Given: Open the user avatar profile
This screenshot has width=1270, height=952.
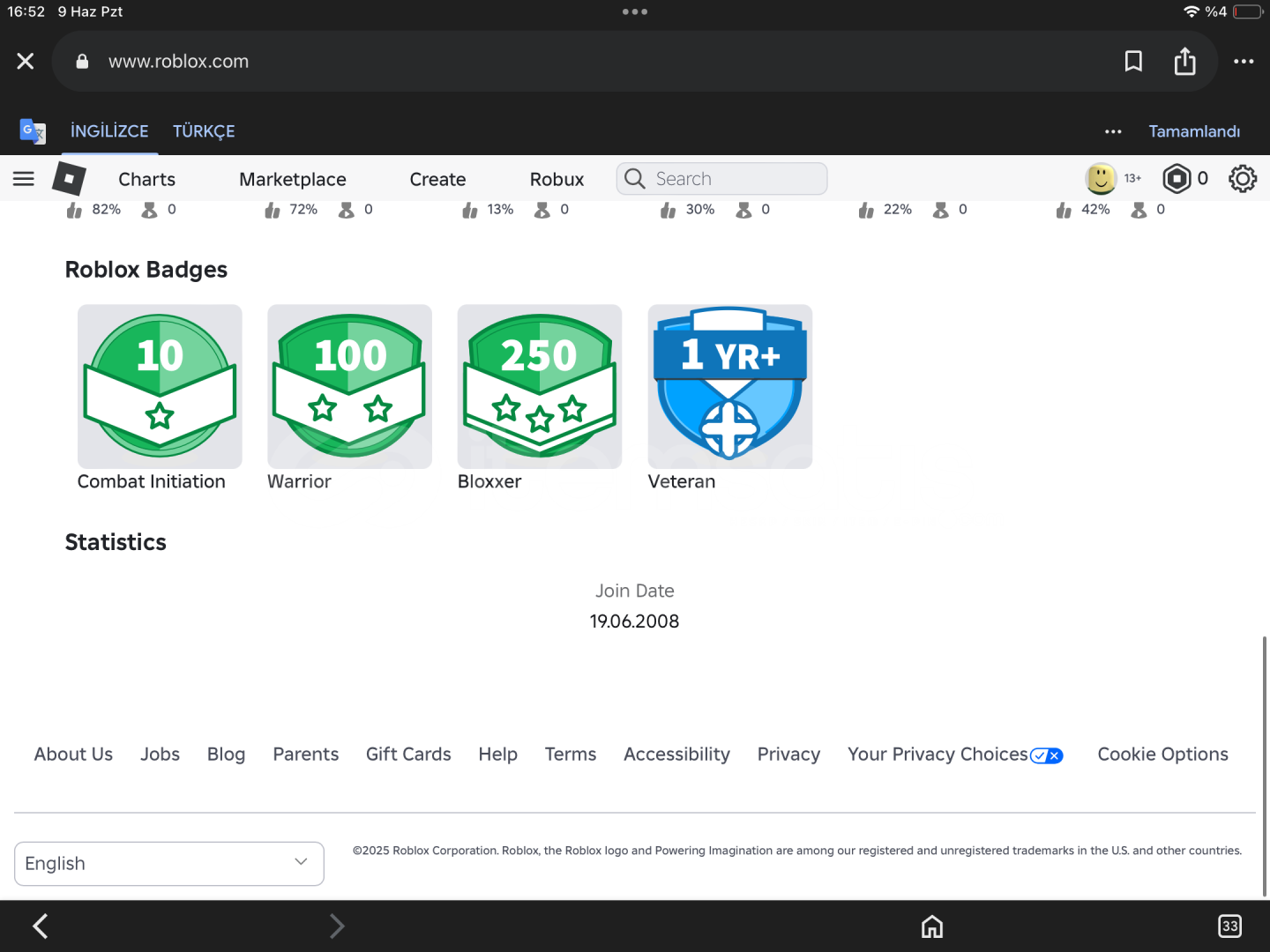Looking at the screenshot, I should [x=1101, y=178].
